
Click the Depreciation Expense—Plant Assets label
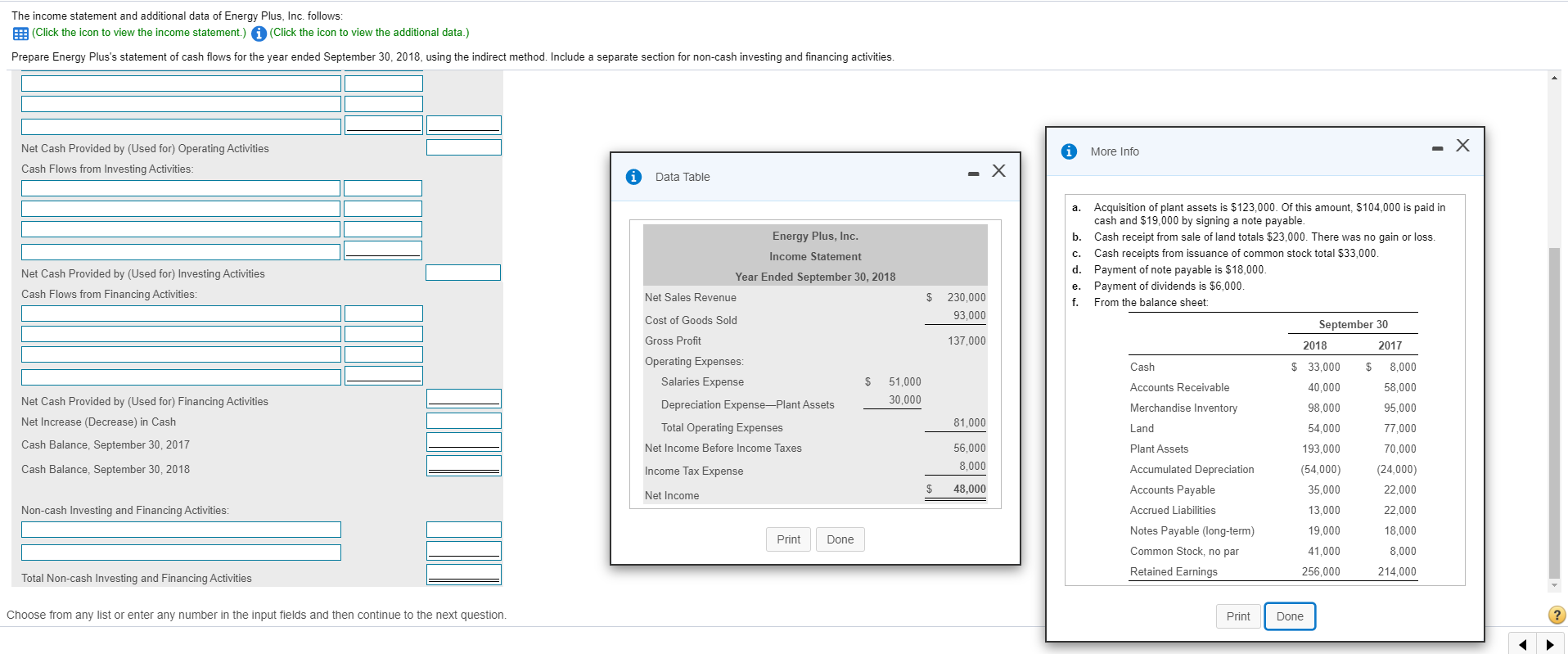[748, 404]
